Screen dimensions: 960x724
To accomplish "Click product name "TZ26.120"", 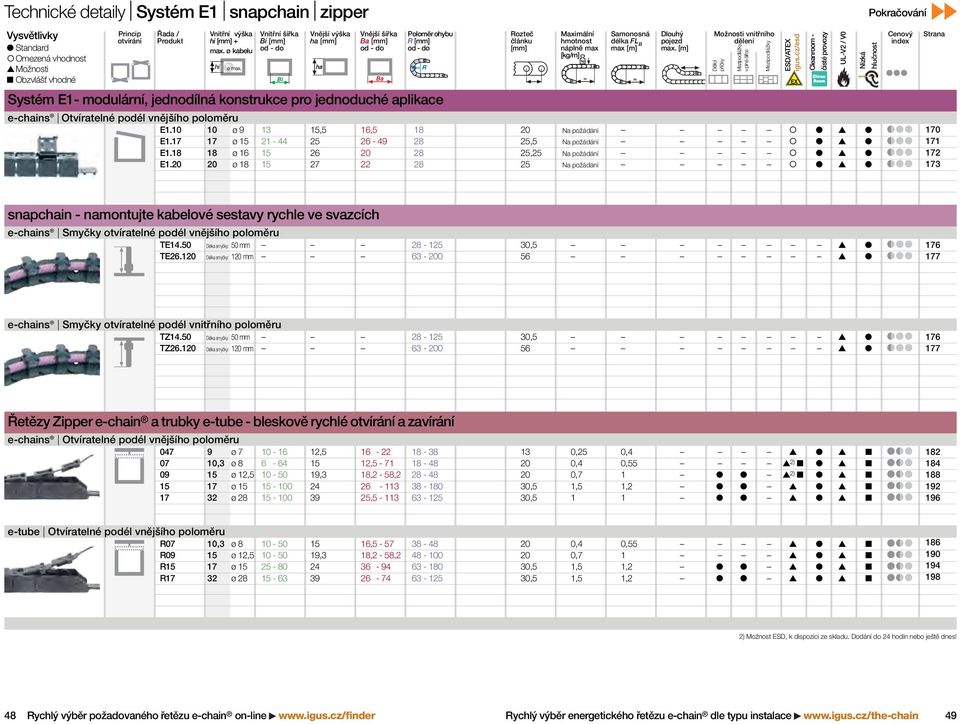I will click(x=178, y=348).
